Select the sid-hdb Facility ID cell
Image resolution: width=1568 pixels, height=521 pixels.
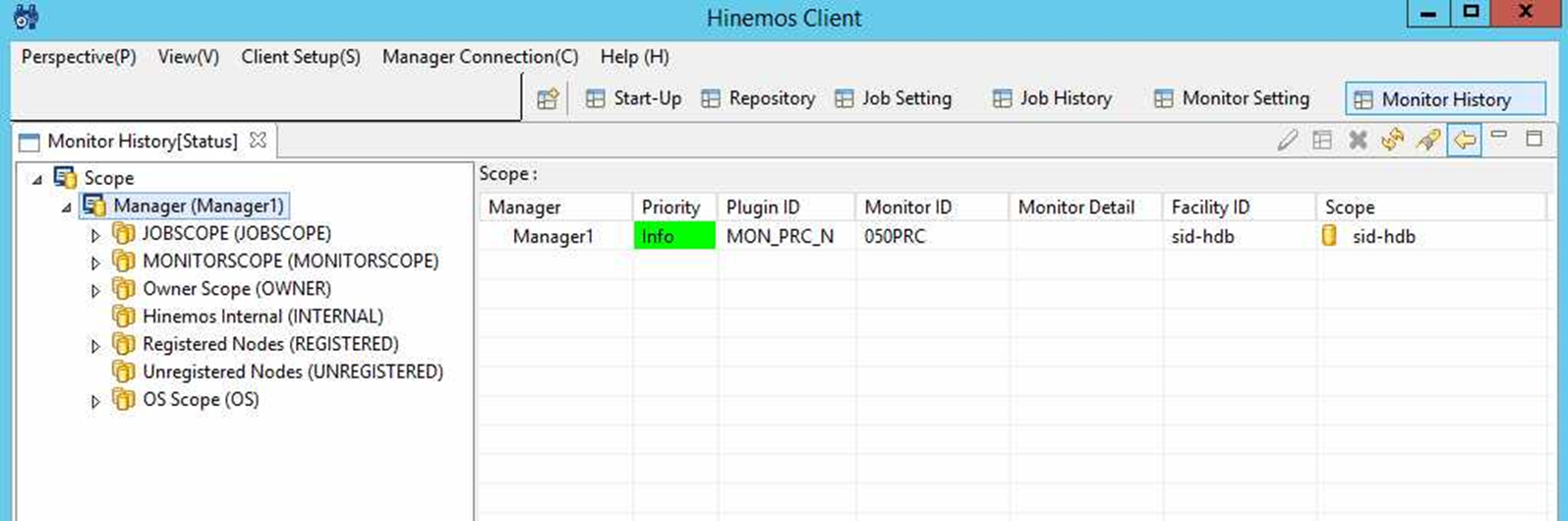click(1240, 236)
